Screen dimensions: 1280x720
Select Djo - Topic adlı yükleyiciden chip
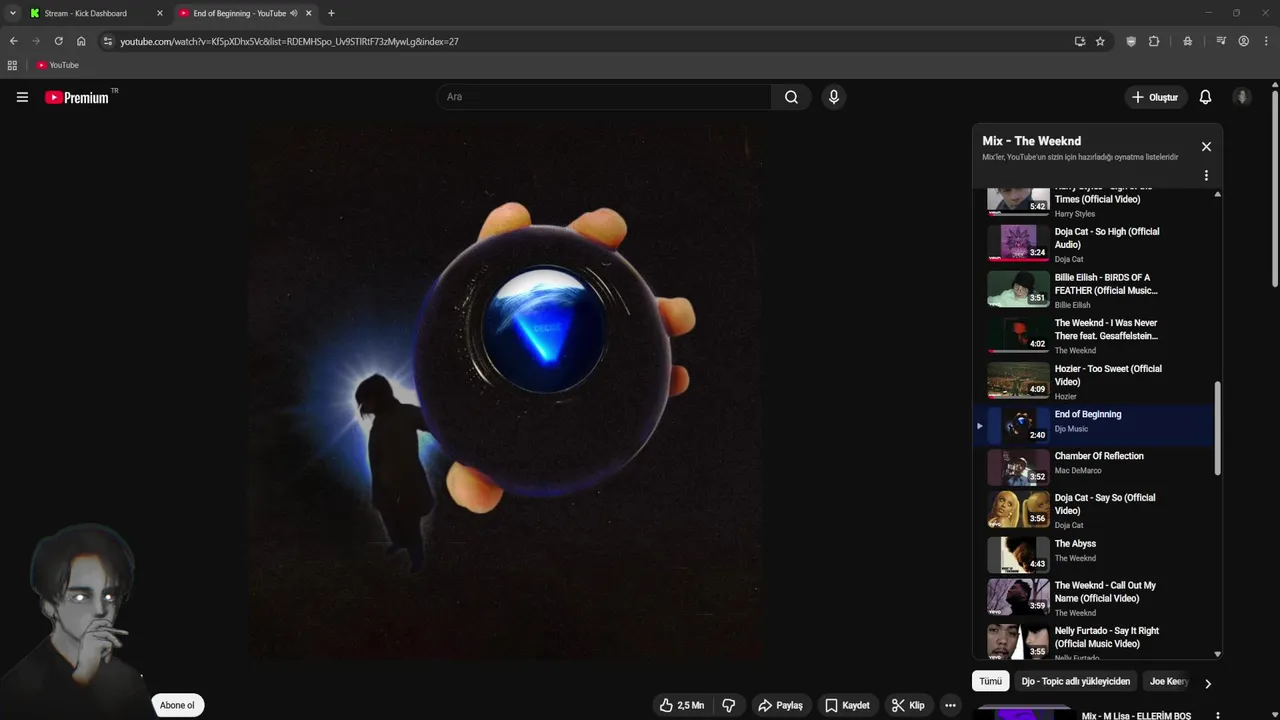(1075, 681)
